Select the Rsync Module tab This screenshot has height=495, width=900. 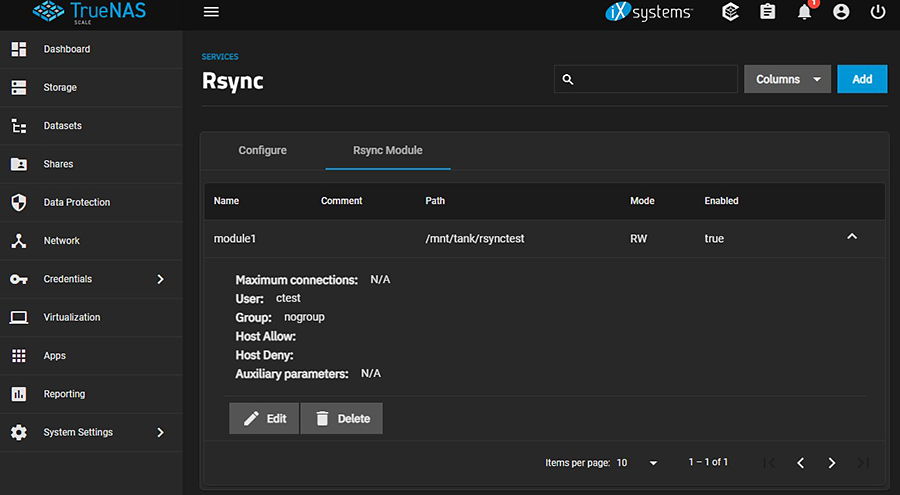(x=387, y=150)
